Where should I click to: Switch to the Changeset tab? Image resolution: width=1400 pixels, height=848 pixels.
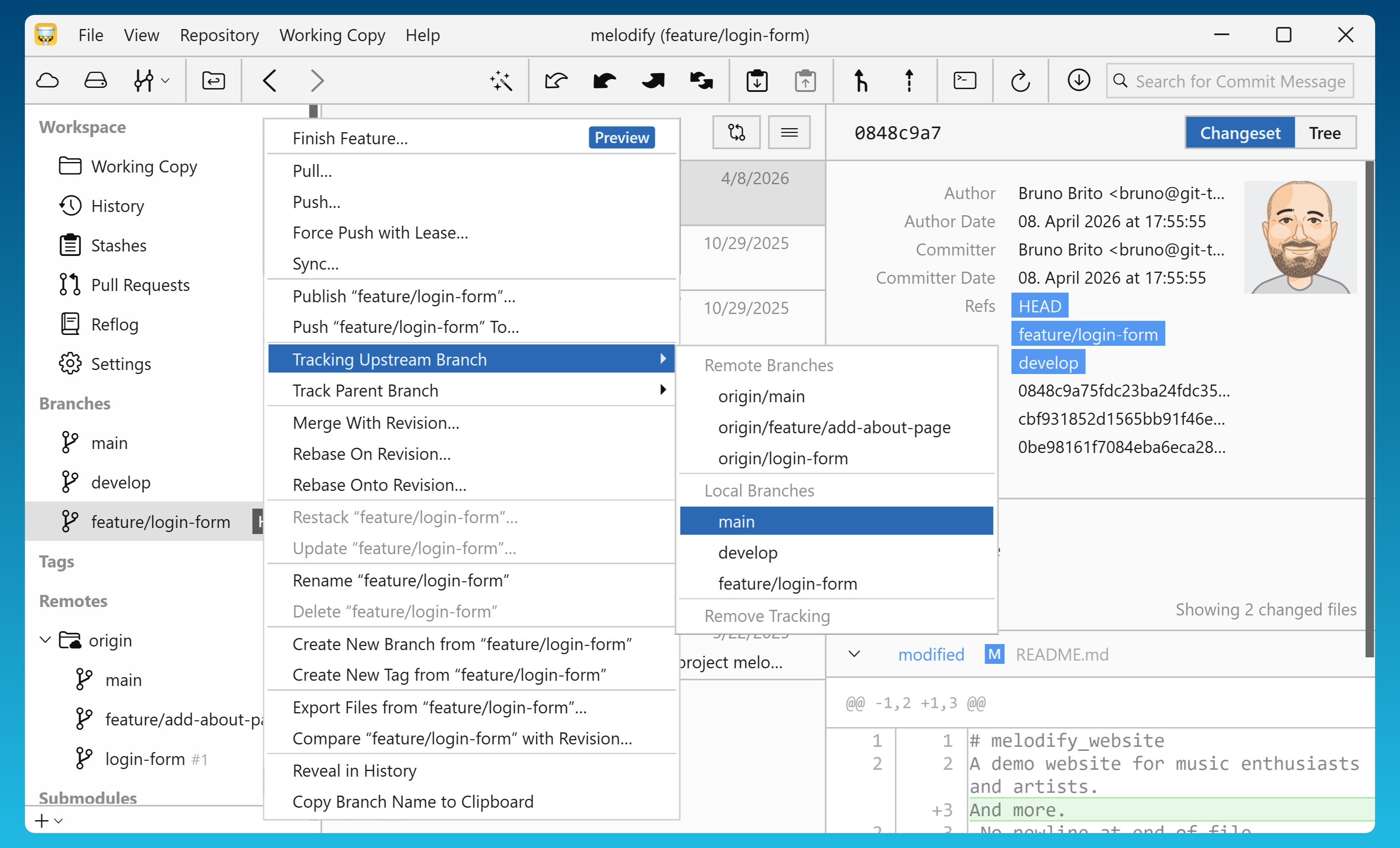[1240, 133]
